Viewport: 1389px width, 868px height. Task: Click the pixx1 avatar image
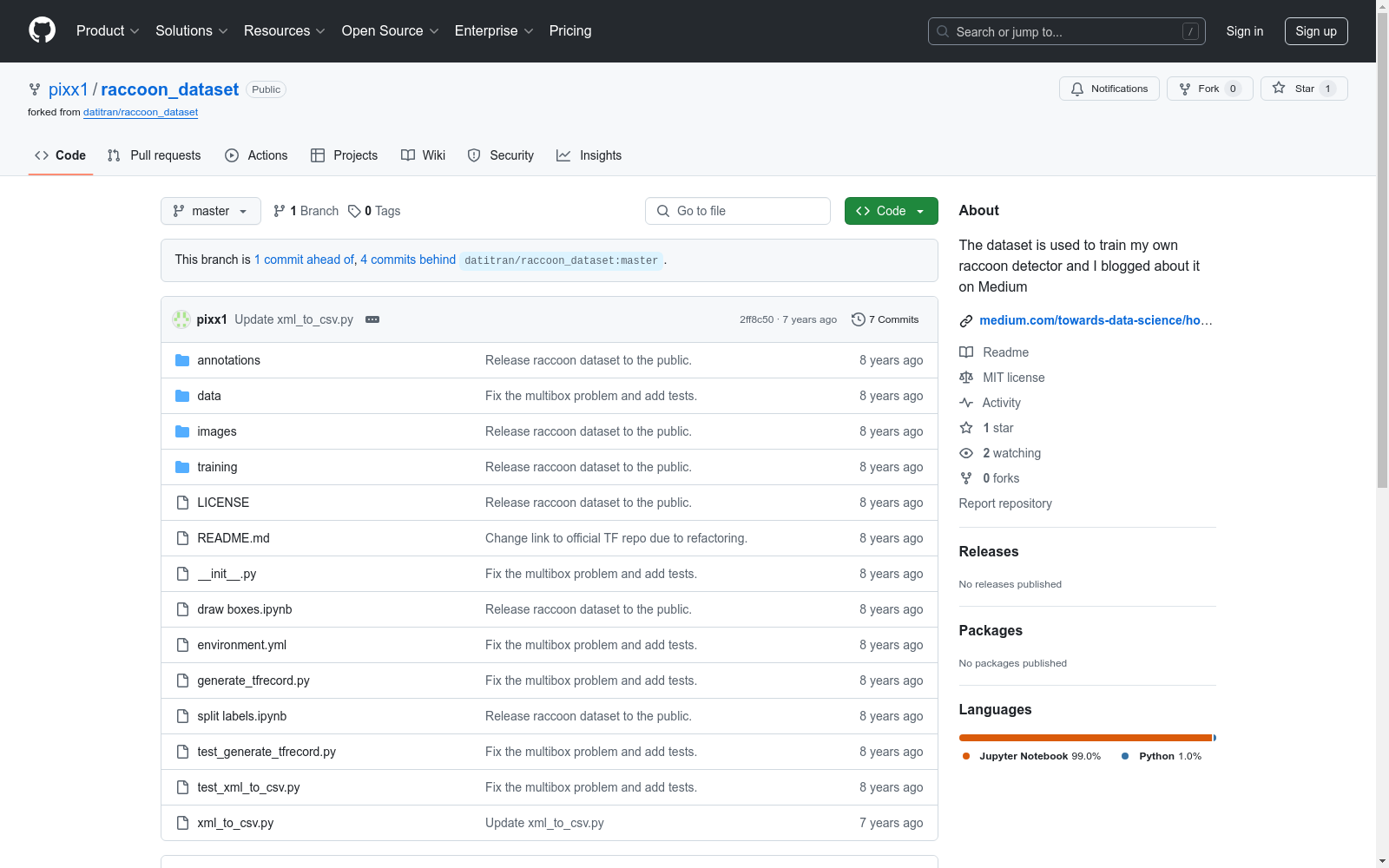(181, 319)
